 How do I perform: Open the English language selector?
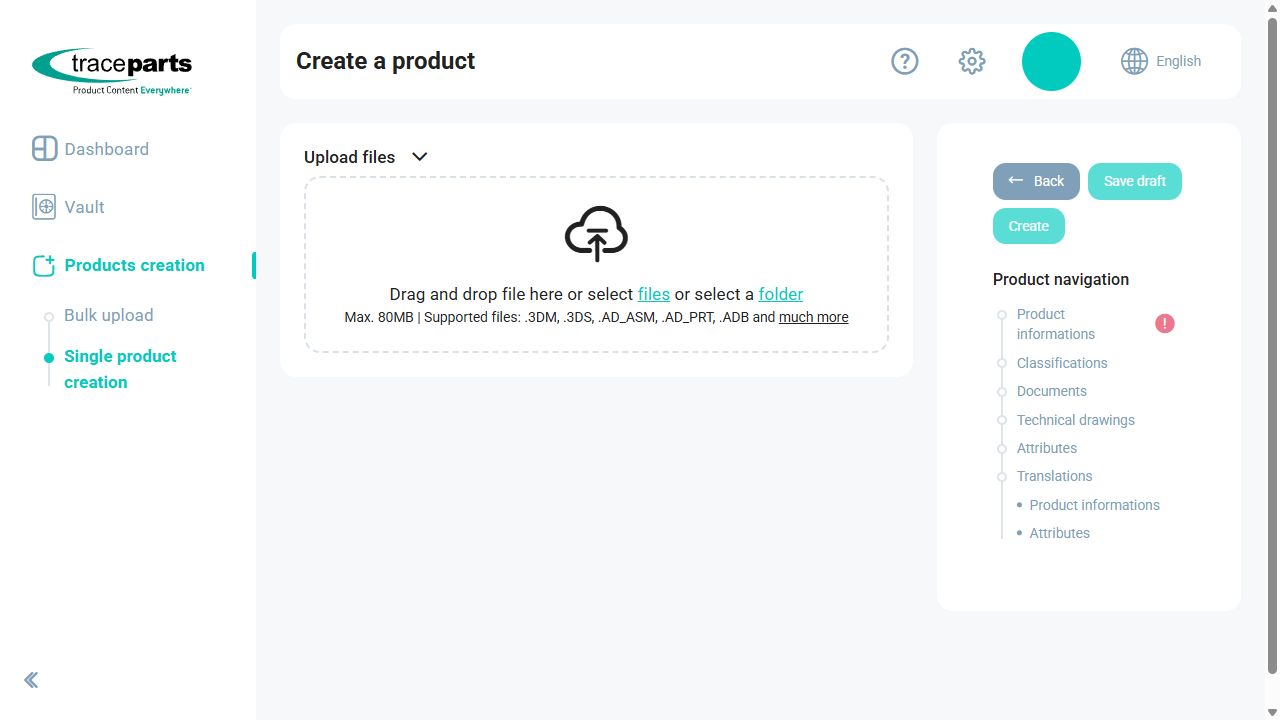[x=1178, y=61]
